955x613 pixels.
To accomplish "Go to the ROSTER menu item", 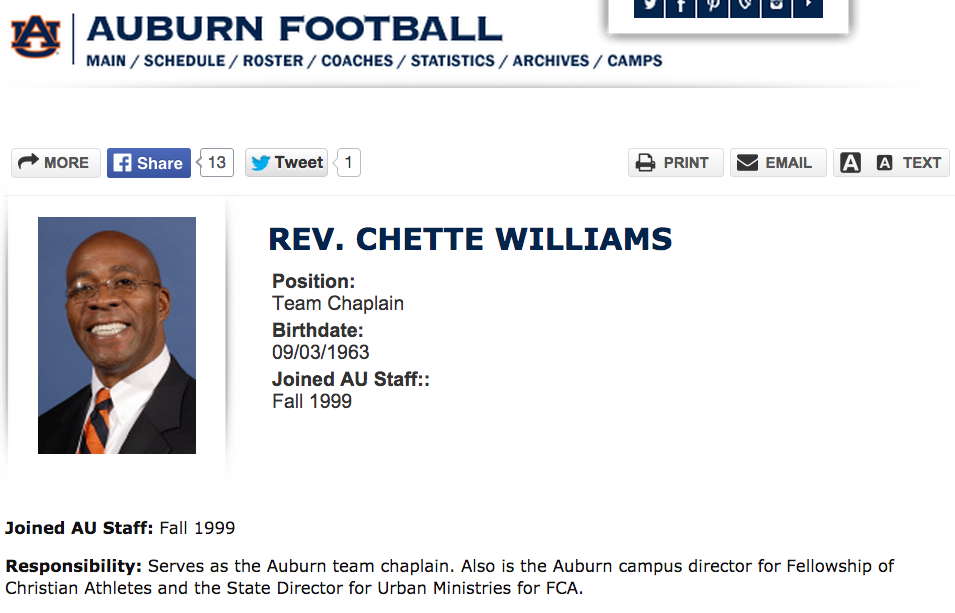I will pyautogui.click(x=273, y=61).
